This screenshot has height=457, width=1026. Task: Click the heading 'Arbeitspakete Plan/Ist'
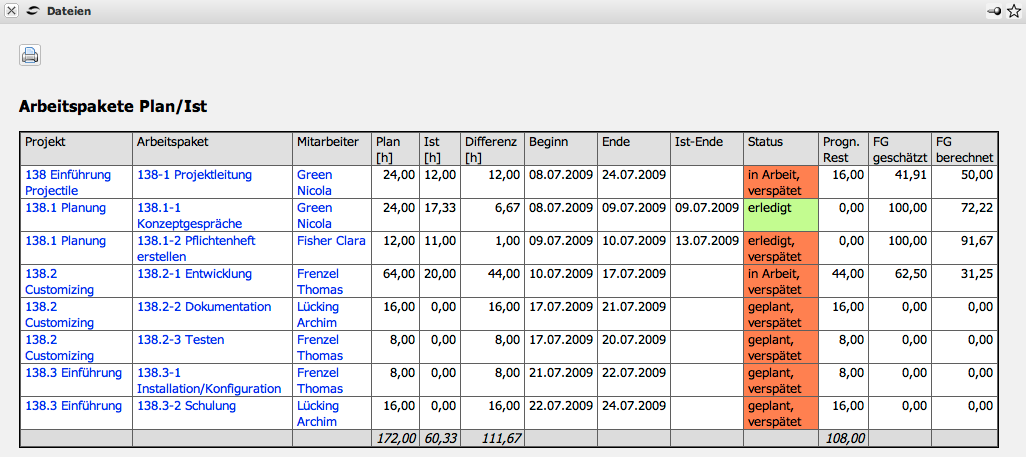(113, 107)
